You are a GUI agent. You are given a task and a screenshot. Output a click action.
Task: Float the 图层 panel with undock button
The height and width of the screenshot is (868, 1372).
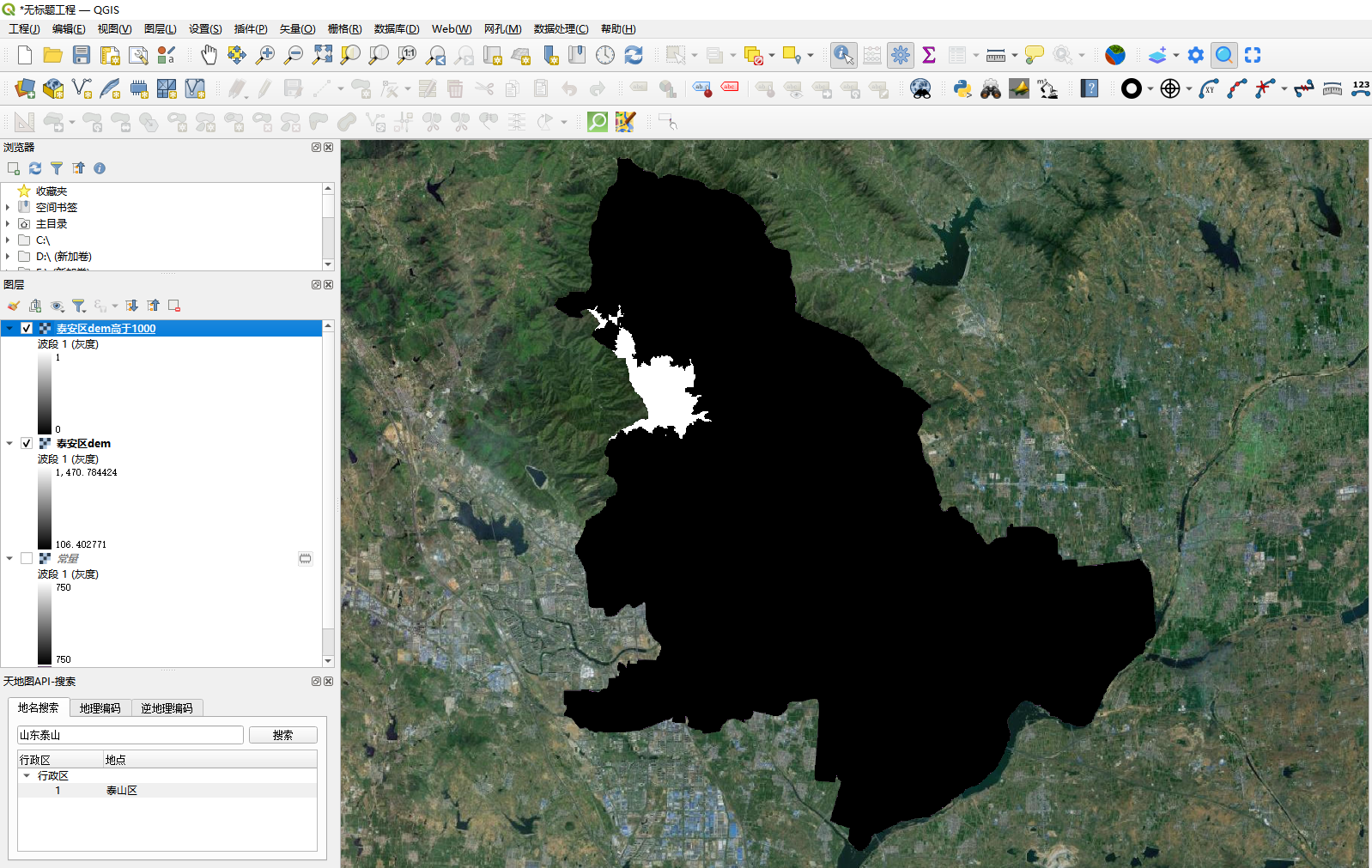tap(316, 285)
